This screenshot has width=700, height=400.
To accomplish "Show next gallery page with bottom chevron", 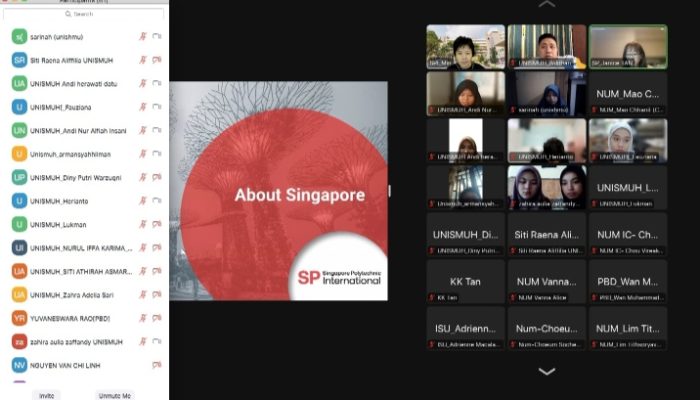I will click(x=546, y=372).
